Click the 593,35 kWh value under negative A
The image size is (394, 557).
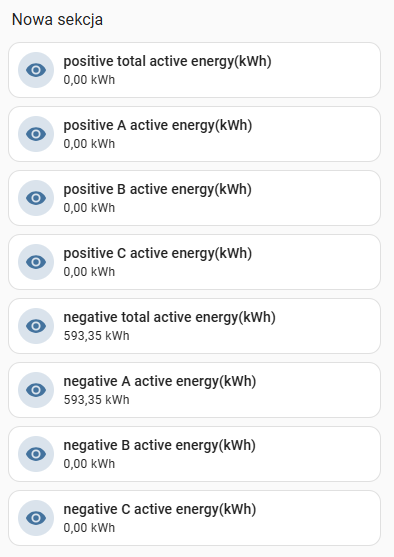pos(96,400)
